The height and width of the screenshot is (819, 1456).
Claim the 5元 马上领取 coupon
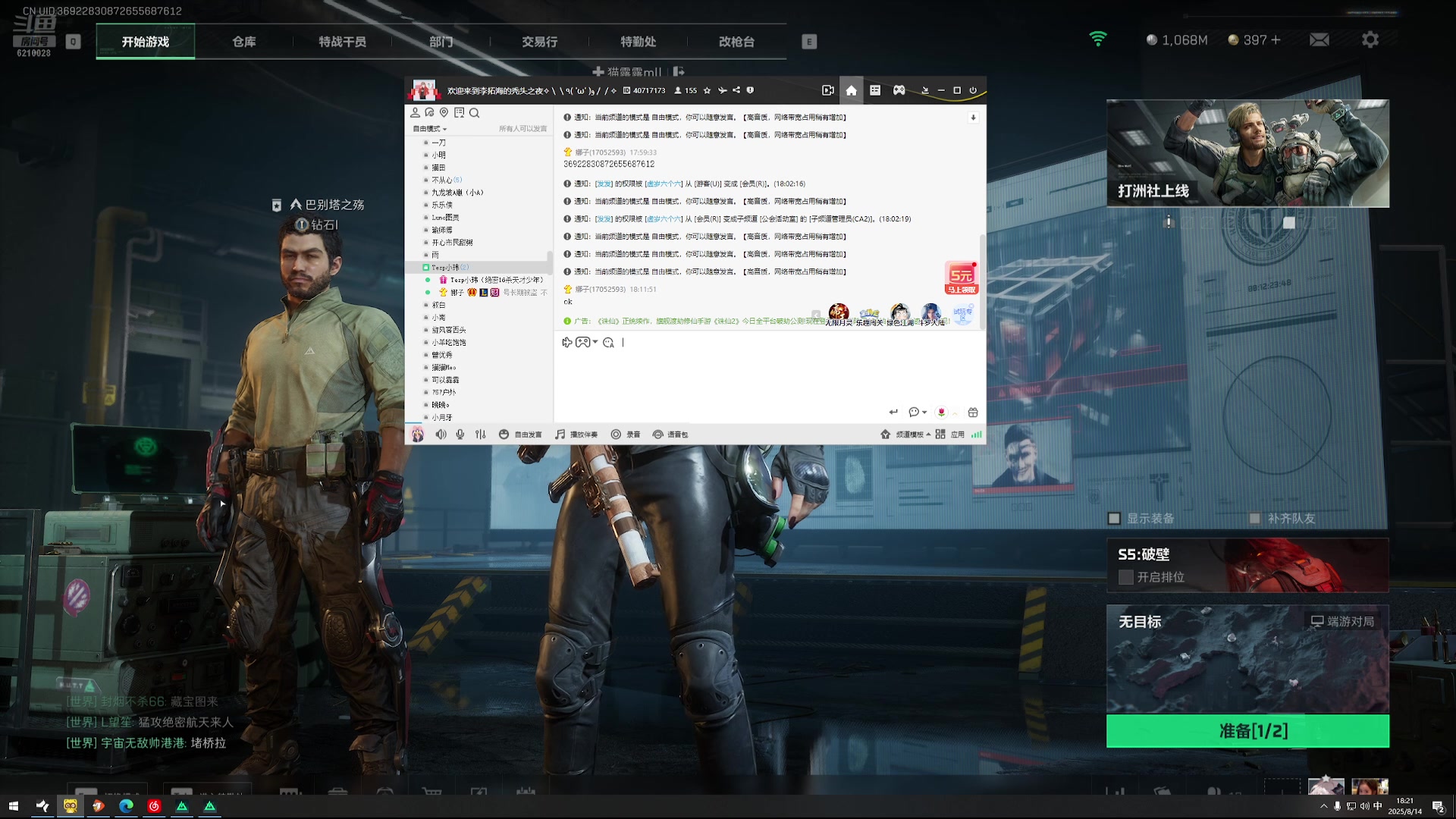(x=962, y=278)
